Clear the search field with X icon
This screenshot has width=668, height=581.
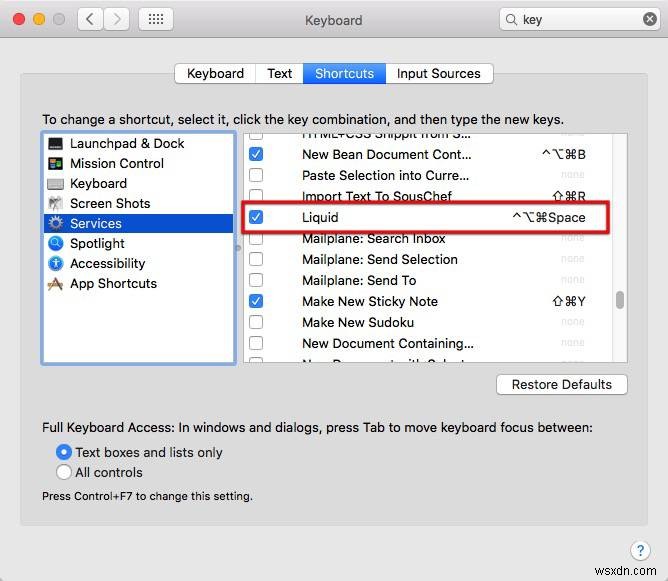click(650, 19)
